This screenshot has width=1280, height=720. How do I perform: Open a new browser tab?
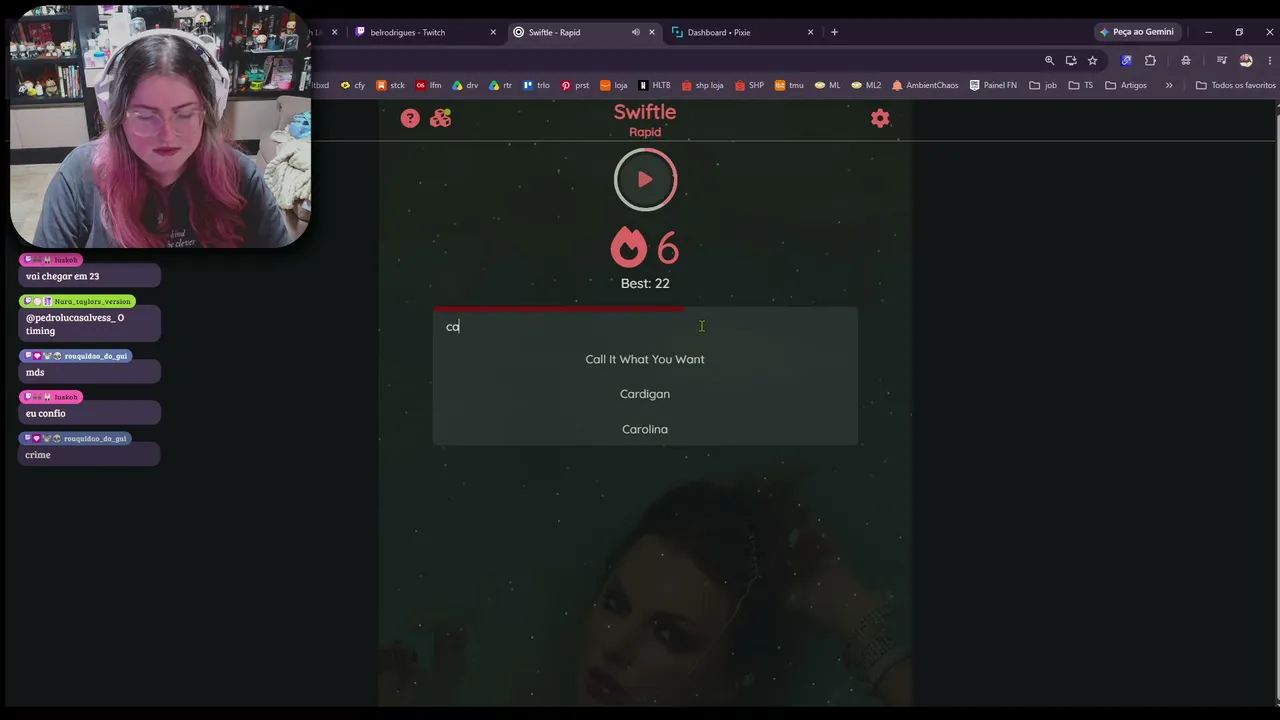pyautogui.click(x=835, y=32)
